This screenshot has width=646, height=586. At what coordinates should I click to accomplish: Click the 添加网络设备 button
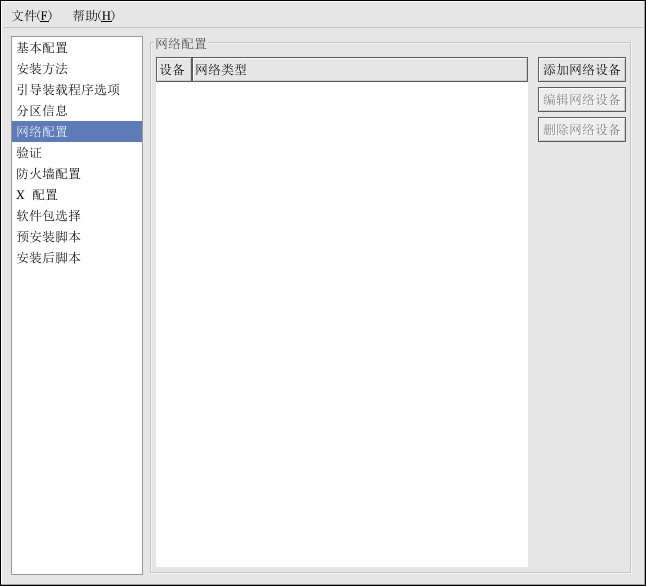pyautogui.click(x=582, y=70)
